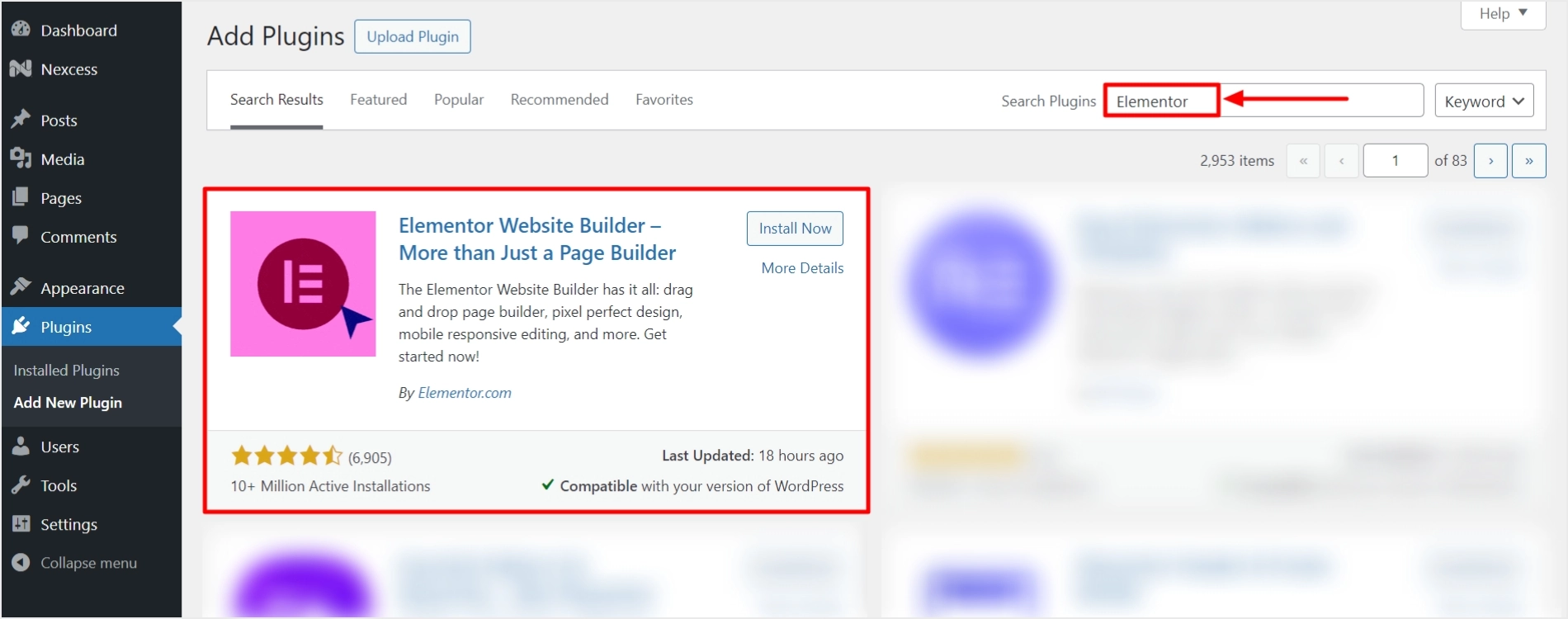
Task: Click the Appearance paintbrush icon
Action: [21, 287]
